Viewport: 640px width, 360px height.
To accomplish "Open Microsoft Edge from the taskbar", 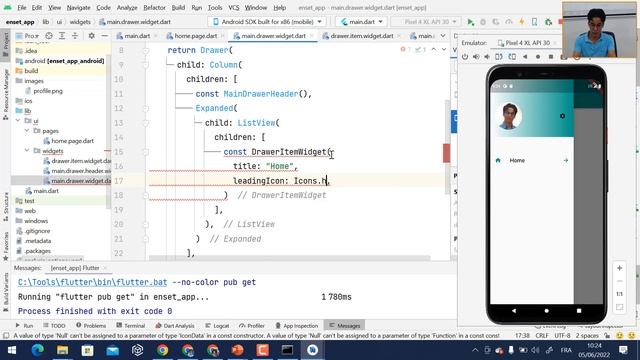I will pyautogui.click(x=38, y=350).
